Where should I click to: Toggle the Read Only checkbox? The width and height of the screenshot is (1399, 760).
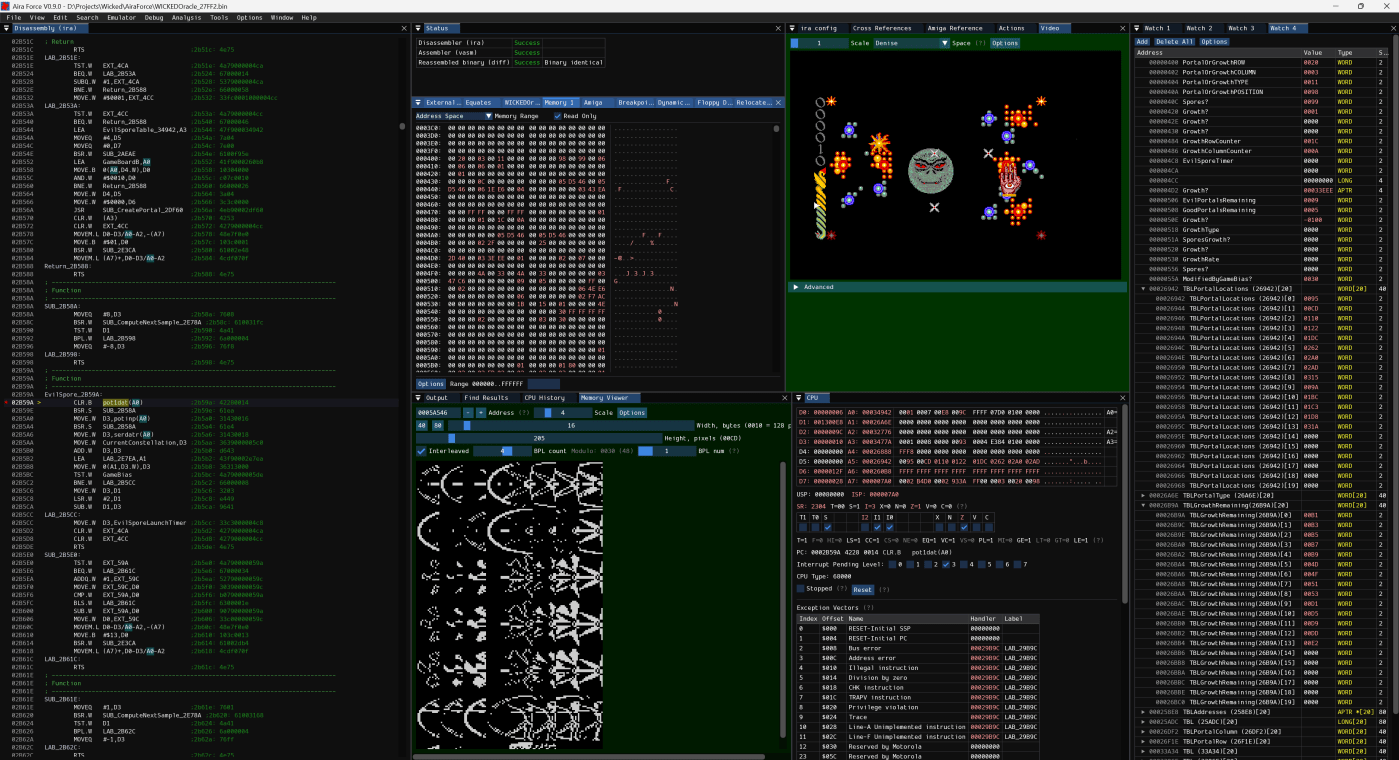coord(558,116)
